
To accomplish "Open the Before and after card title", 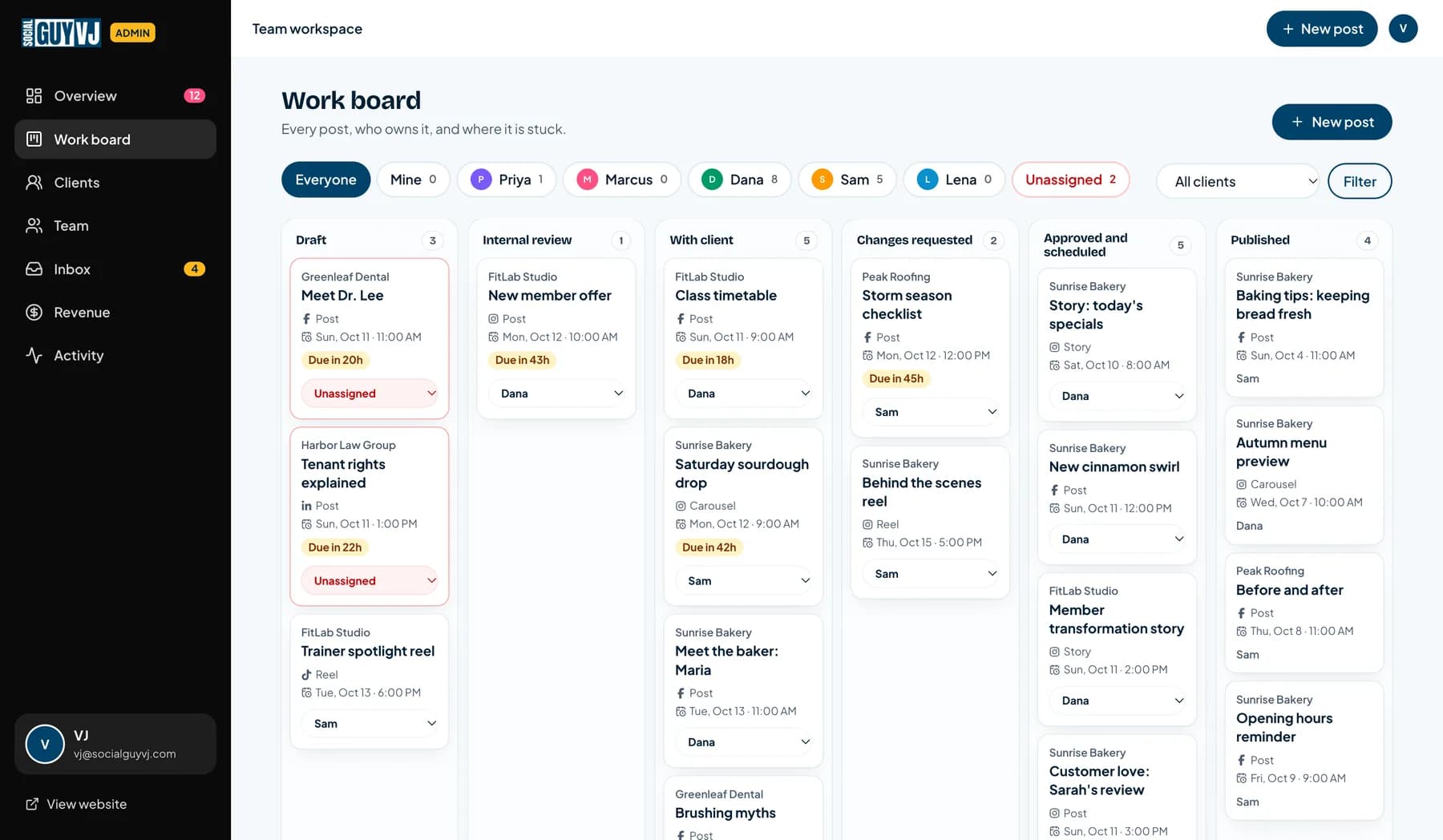I will click(1289, 590).
